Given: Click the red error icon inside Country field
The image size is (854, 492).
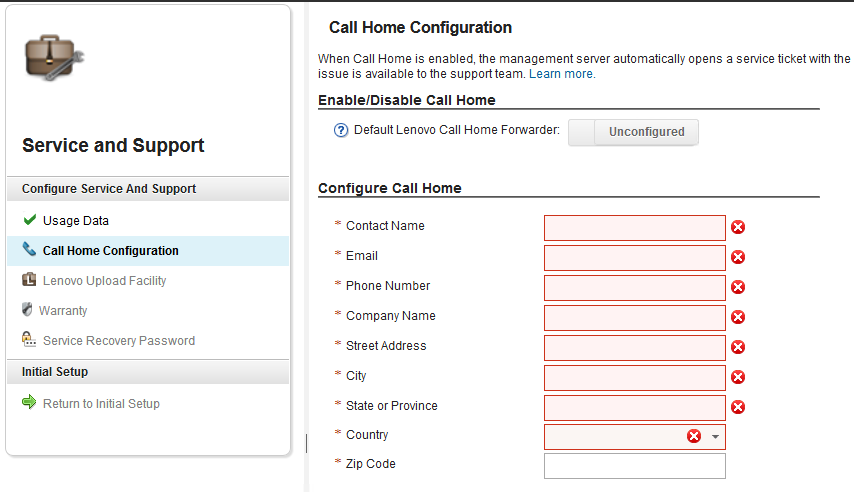Looking at the screenshot, I should coord(694,436).
